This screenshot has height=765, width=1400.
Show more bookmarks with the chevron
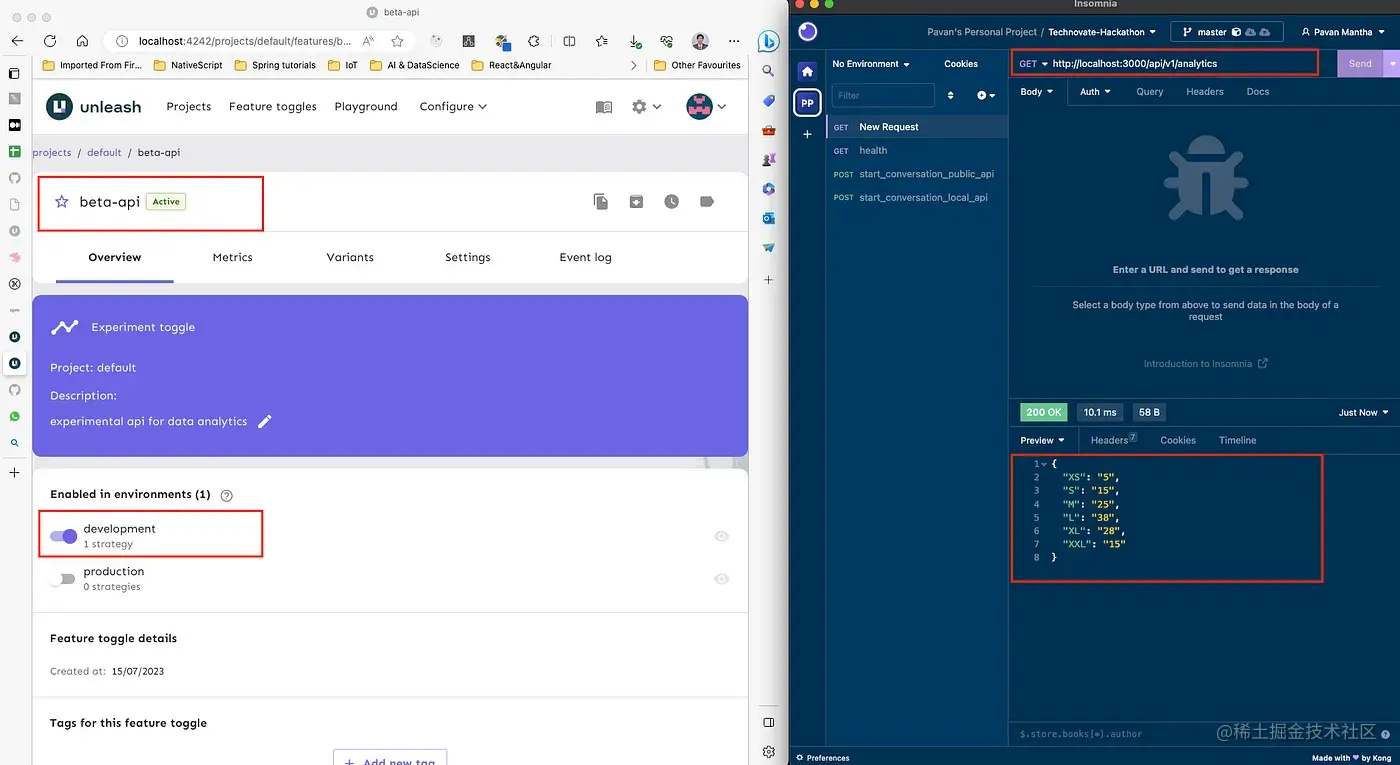633,65
